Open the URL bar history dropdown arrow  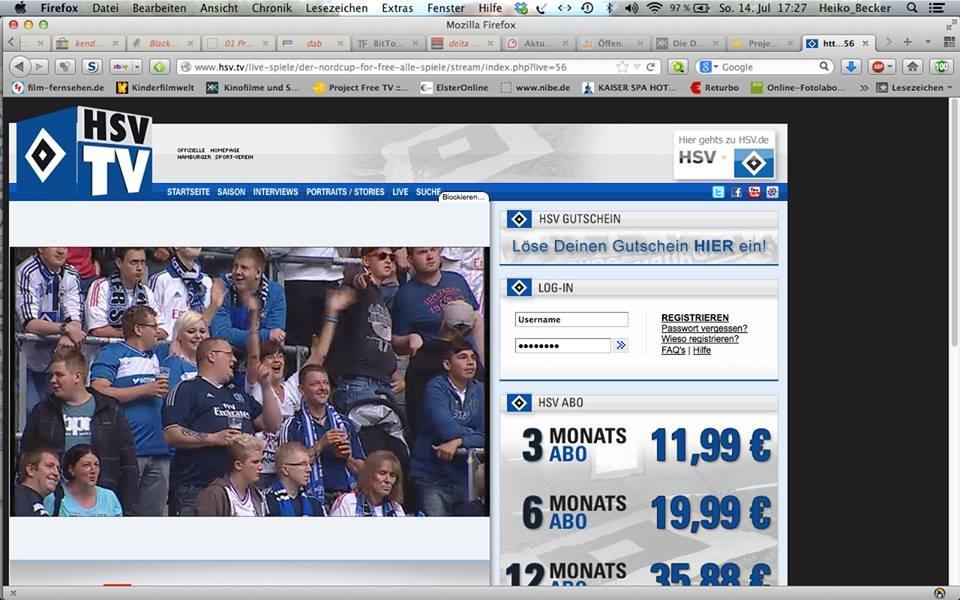(x=637, y=67)
